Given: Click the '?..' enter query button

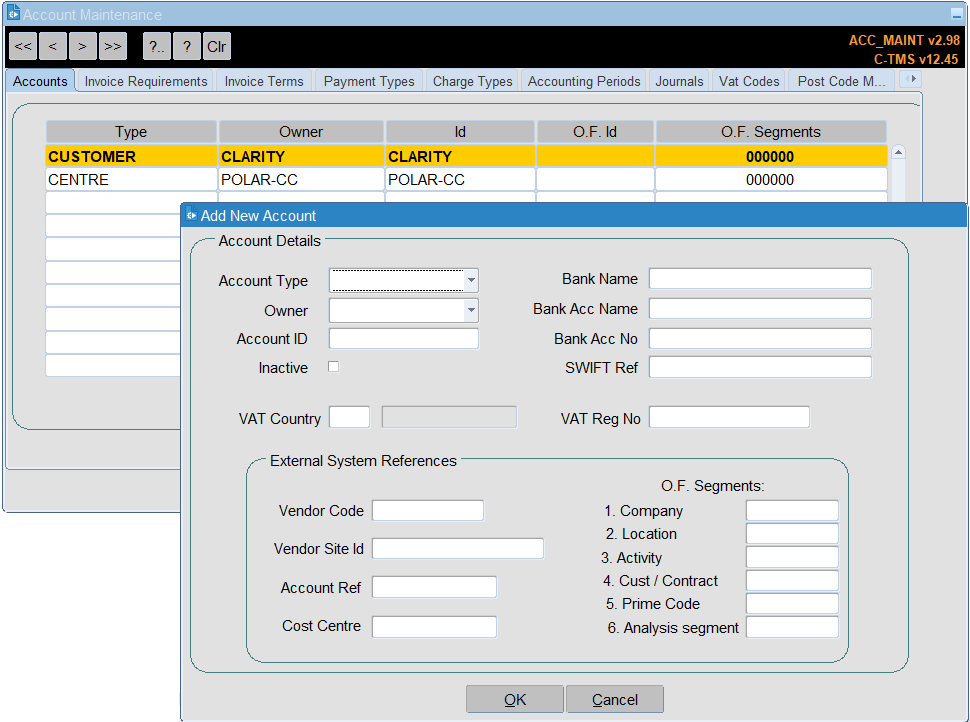Looking at the screenshot, I should [157, 46].
